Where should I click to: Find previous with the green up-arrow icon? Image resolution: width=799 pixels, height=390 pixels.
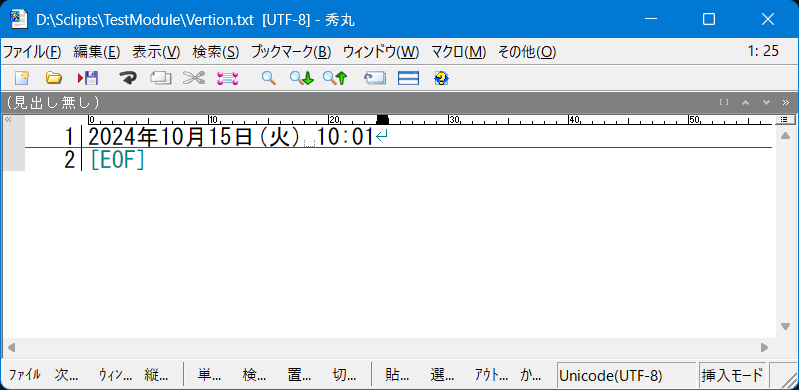tap(335, 78)
